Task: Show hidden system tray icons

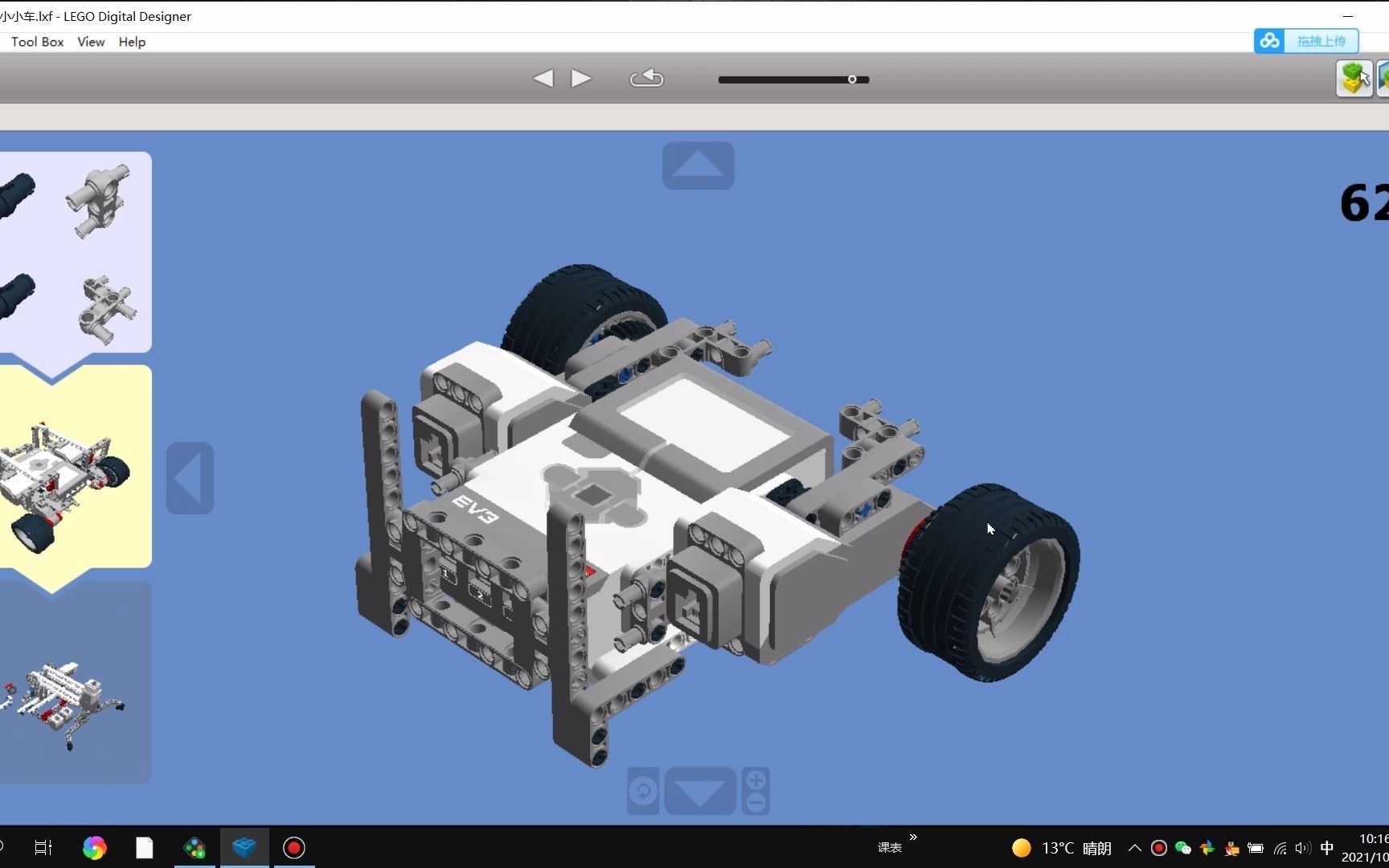Action: (x=1135, y=848)
